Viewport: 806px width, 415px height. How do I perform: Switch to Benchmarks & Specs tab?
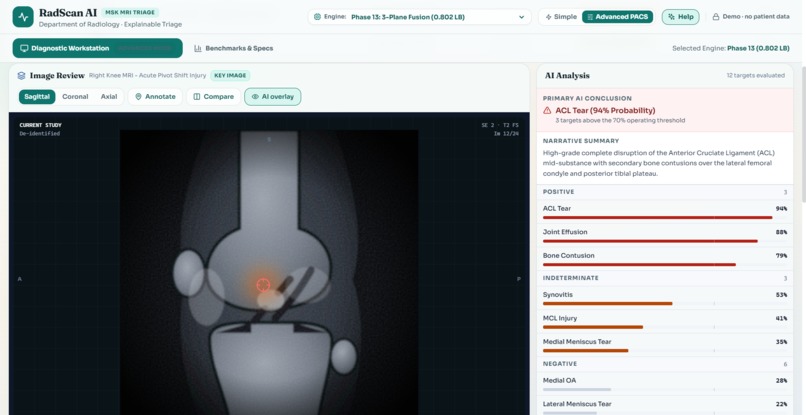point(233,48)
